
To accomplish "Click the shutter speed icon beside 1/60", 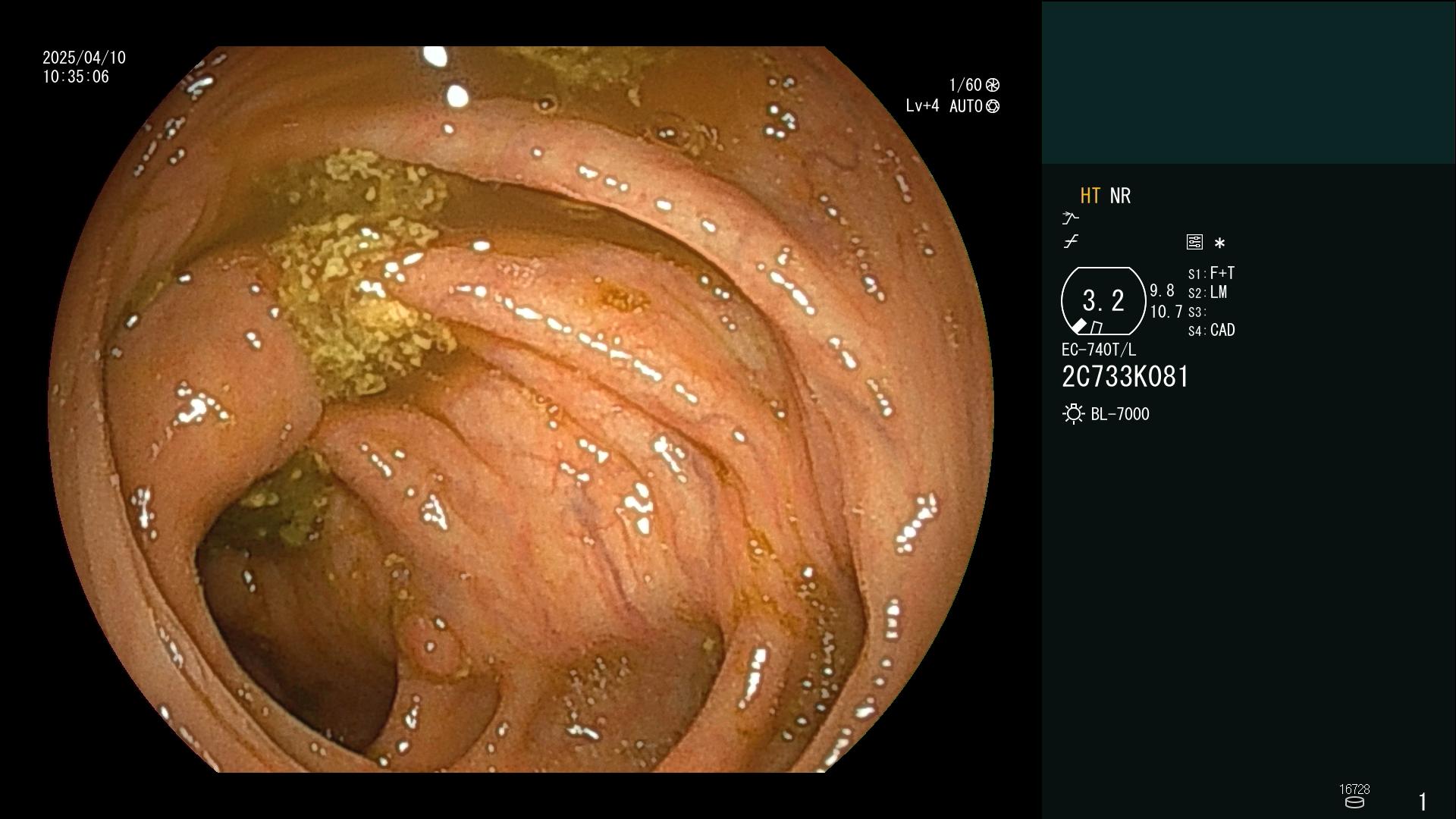I will pos(993,85).
